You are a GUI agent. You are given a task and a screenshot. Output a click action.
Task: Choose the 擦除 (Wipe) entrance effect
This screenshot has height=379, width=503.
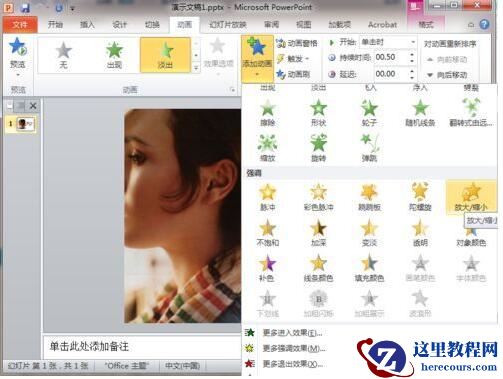click(x=268, y=113)
